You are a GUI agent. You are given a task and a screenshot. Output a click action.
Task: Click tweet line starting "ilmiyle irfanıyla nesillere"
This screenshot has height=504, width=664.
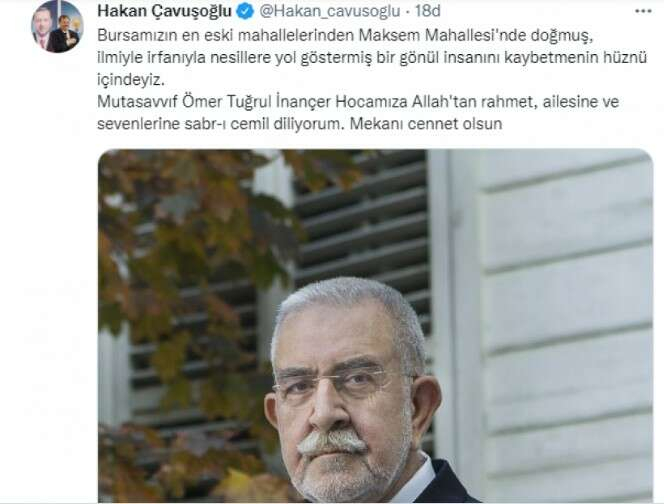[x=372, y=58]
